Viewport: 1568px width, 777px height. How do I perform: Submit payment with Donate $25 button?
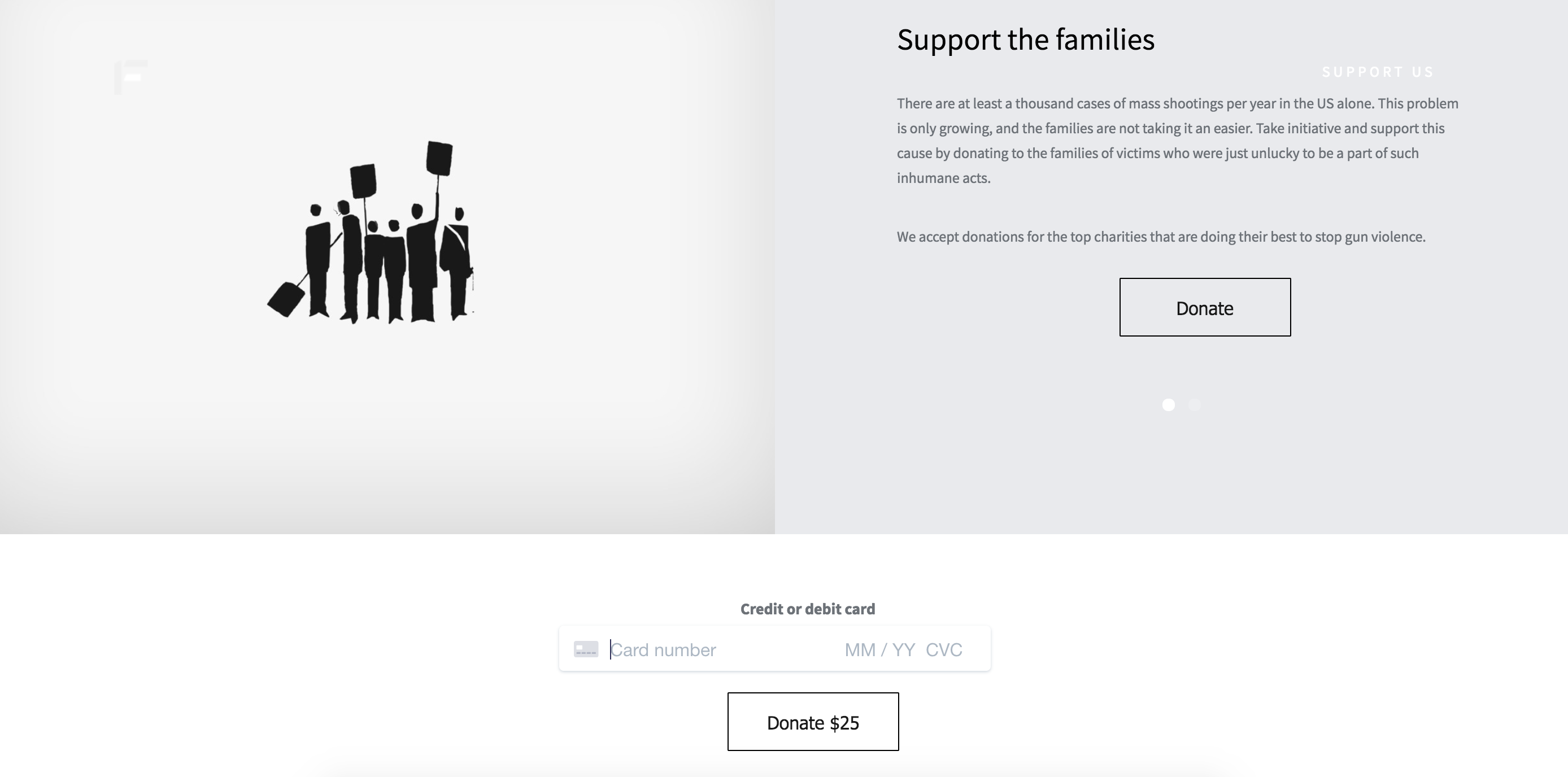813,722
